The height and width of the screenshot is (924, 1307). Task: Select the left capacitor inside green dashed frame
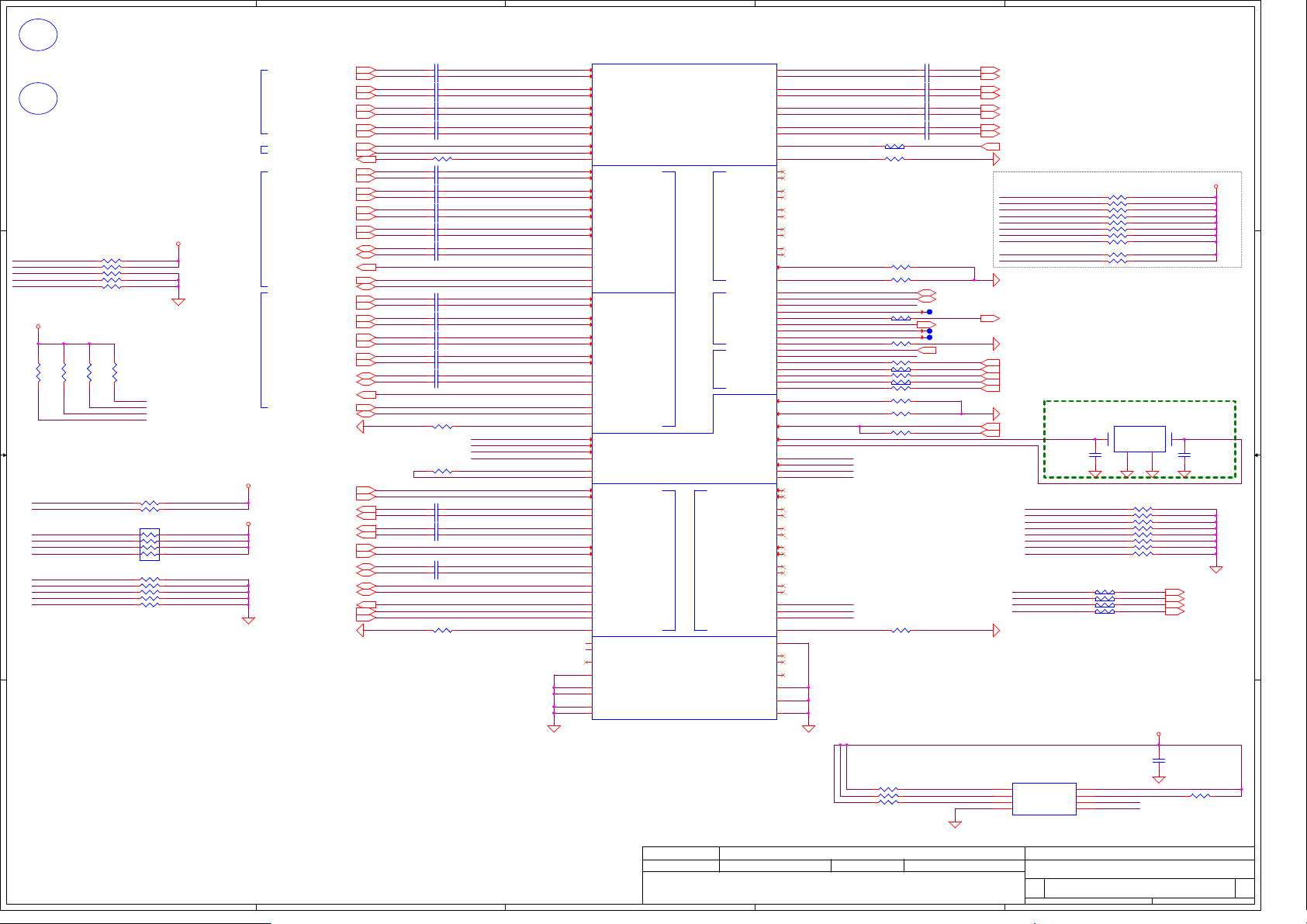(x=1095, y=454)
